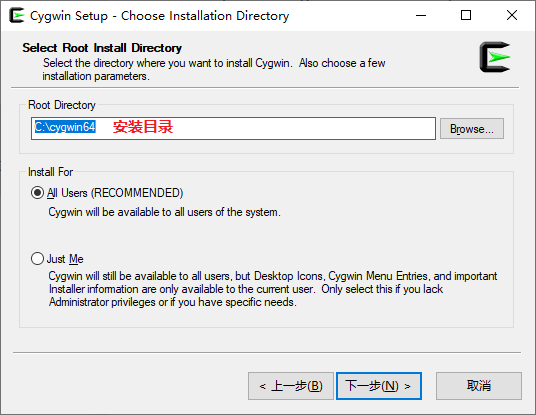Click the large Cygwin logo in the header
This screenshot has height=415, width=536.
(x=495, y=57)
